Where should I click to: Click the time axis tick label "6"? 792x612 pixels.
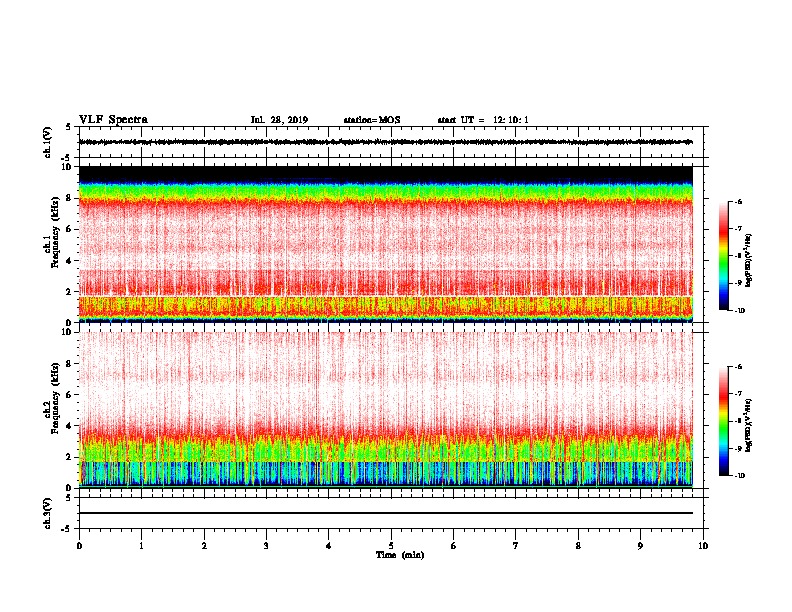point(453,546)
